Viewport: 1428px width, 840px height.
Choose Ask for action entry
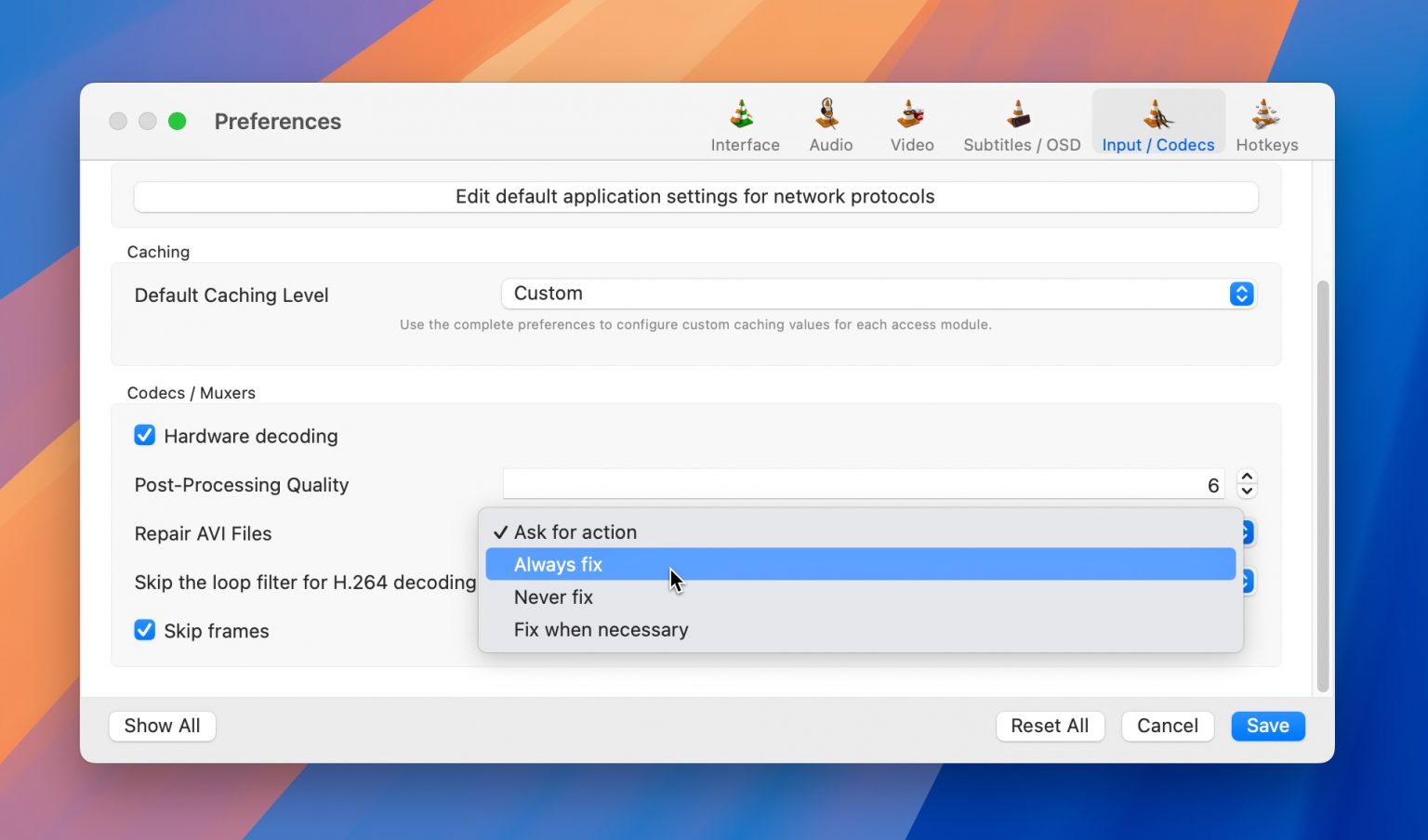[x=575, y=532]
